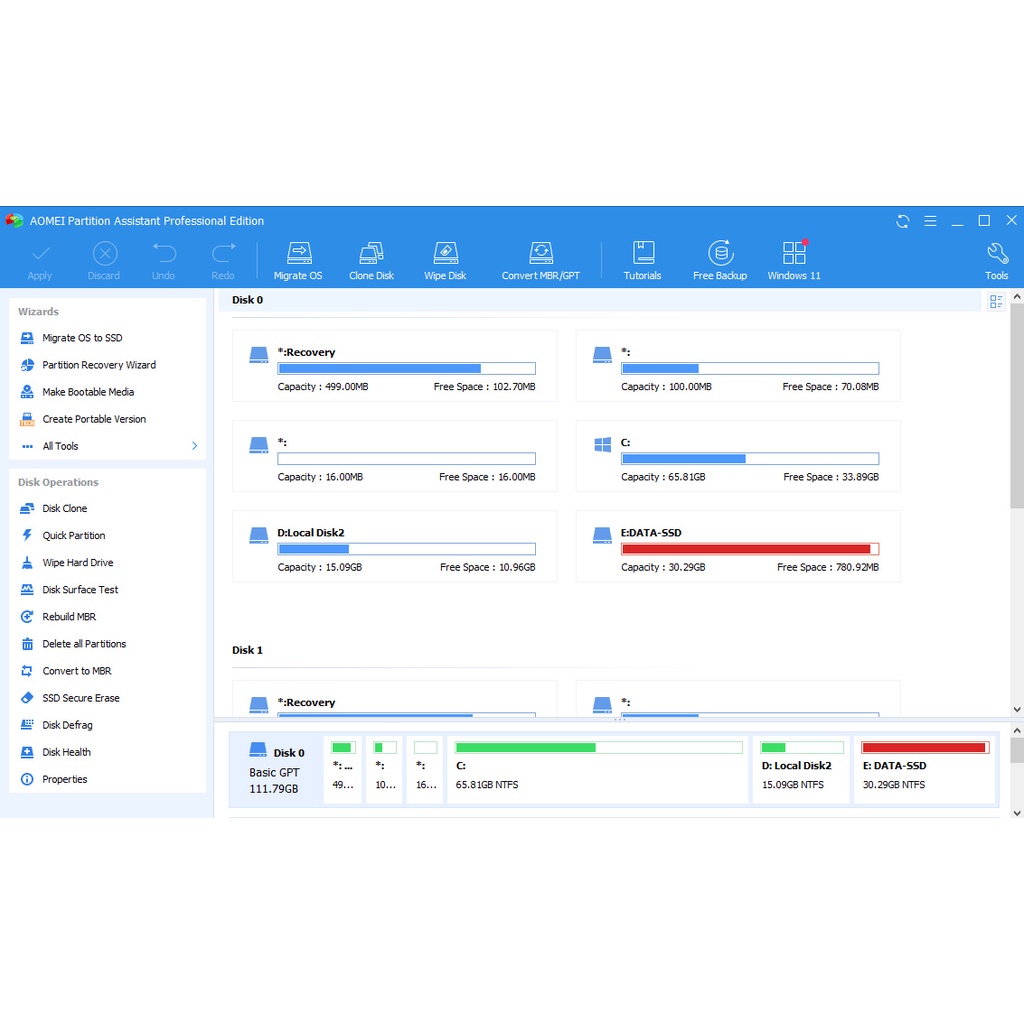Screen dimensions: 1024x1024
Task: Open the hamburger menu in title bar
Action: click(931, 221)
